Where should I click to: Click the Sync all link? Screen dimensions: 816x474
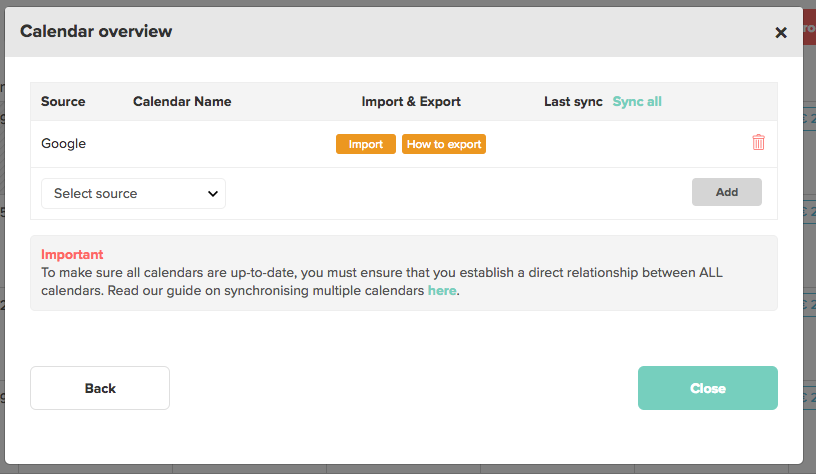(x=637, y=101)
